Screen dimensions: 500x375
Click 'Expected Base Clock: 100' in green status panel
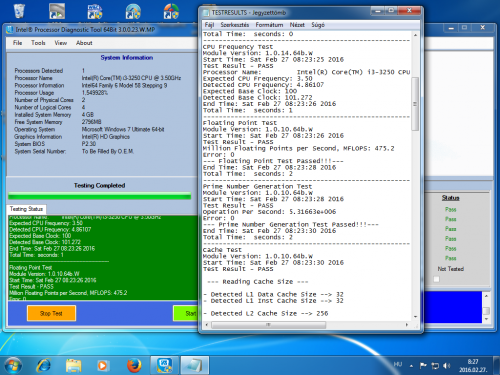point(40,236)
